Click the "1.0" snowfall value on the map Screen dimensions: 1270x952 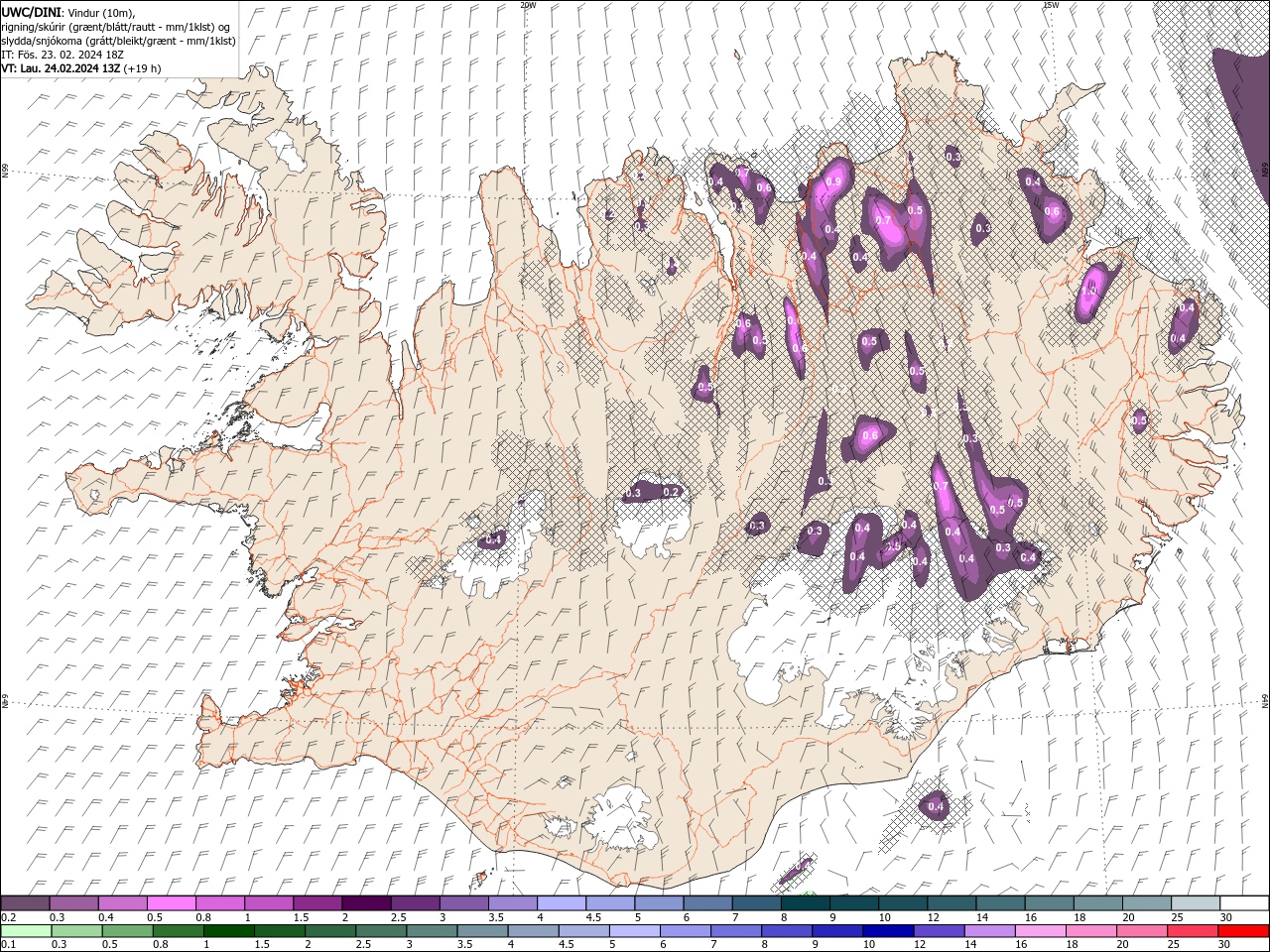point(1089,293)
